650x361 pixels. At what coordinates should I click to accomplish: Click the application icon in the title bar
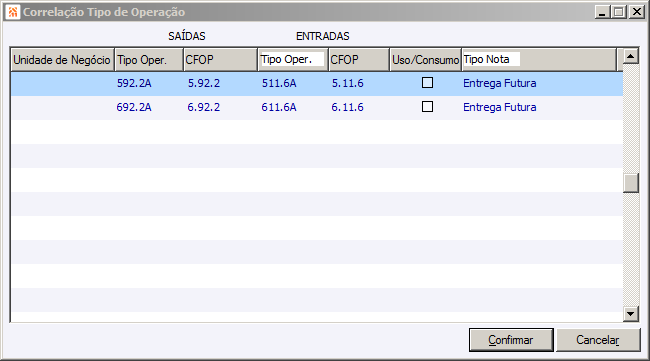[12, 12]
